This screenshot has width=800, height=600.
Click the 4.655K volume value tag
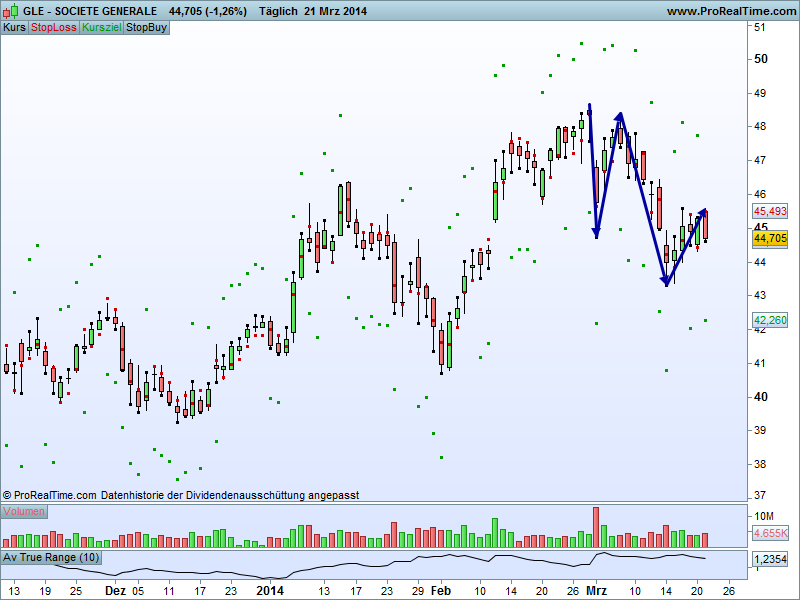[x=770, y=533]
